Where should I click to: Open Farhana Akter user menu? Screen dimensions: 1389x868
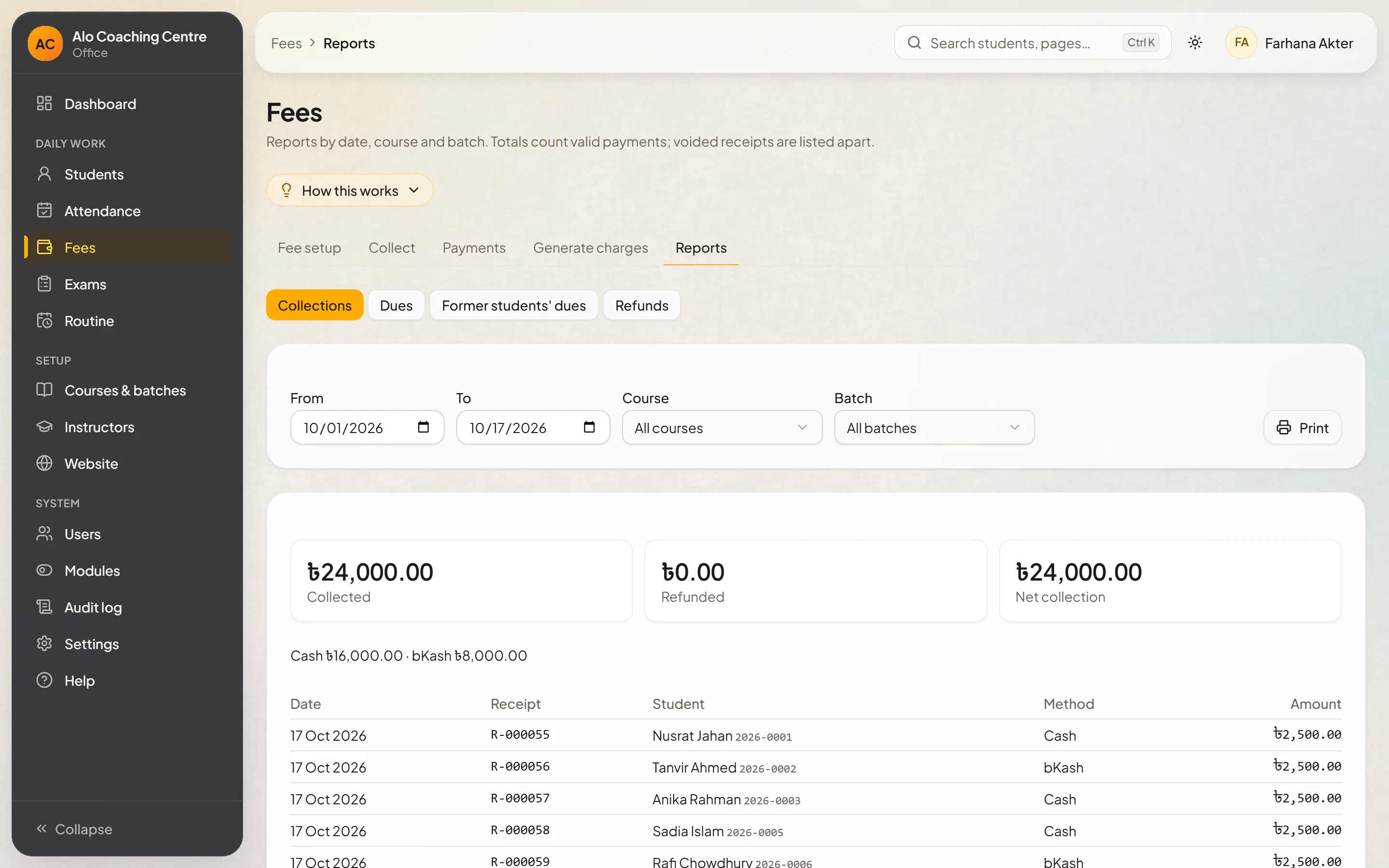point(1289,43)
